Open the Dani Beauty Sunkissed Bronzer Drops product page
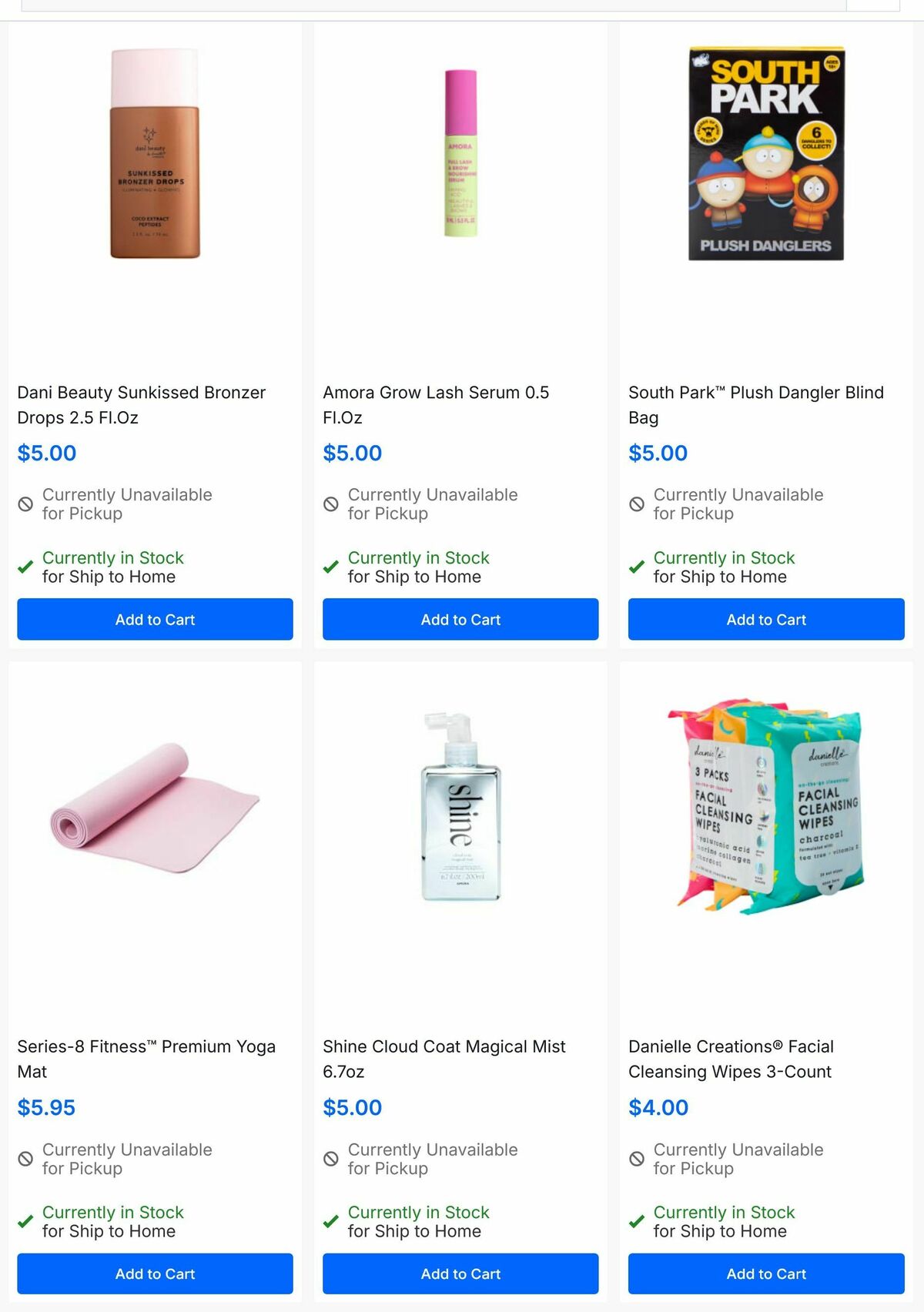The height and width of the screenshot is (1312, 924). 141,405
